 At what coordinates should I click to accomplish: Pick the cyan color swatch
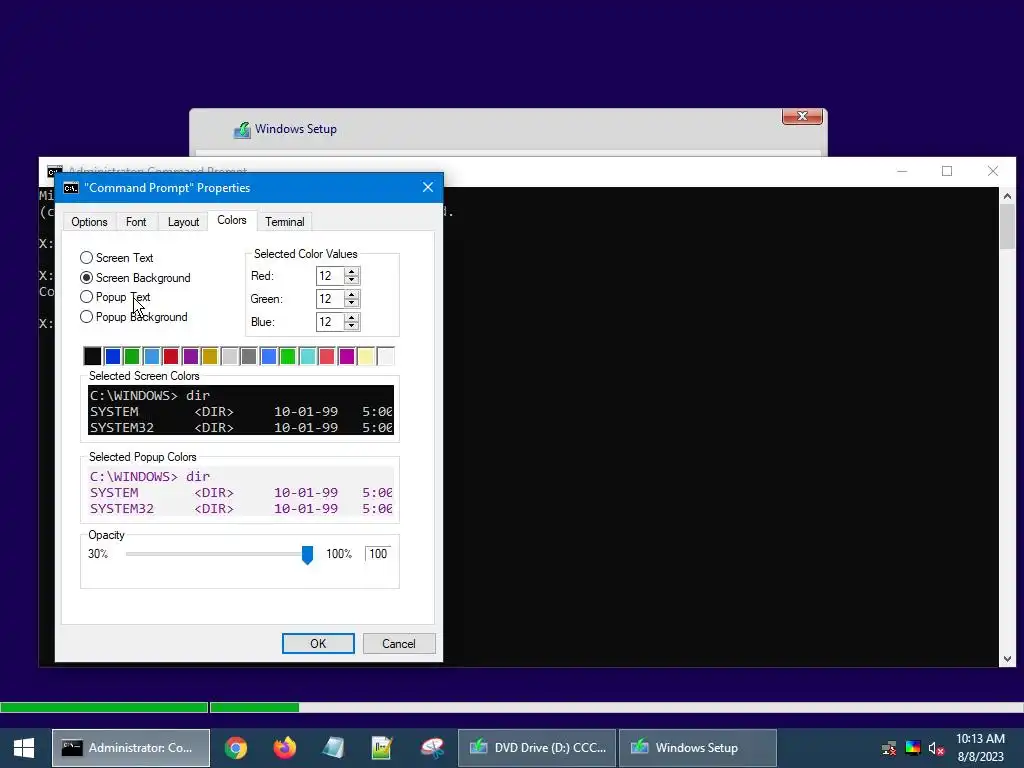point(307,356)
